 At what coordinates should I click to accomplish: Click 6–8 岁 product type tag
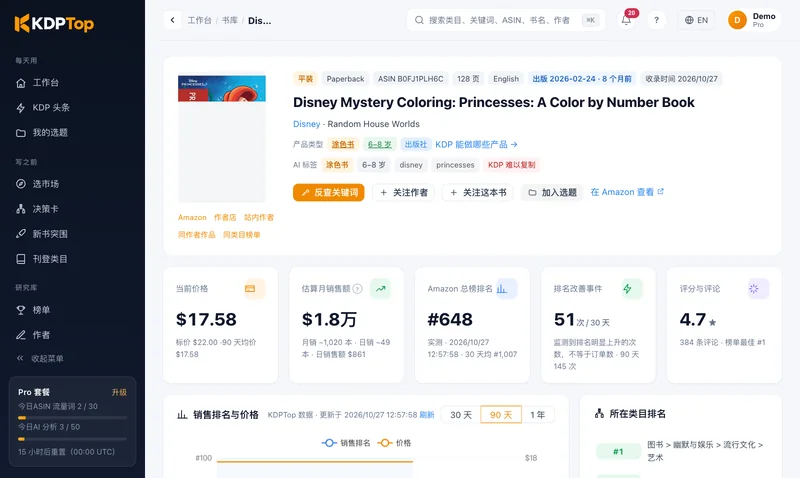pyautogui.click(x=380, y=144)
